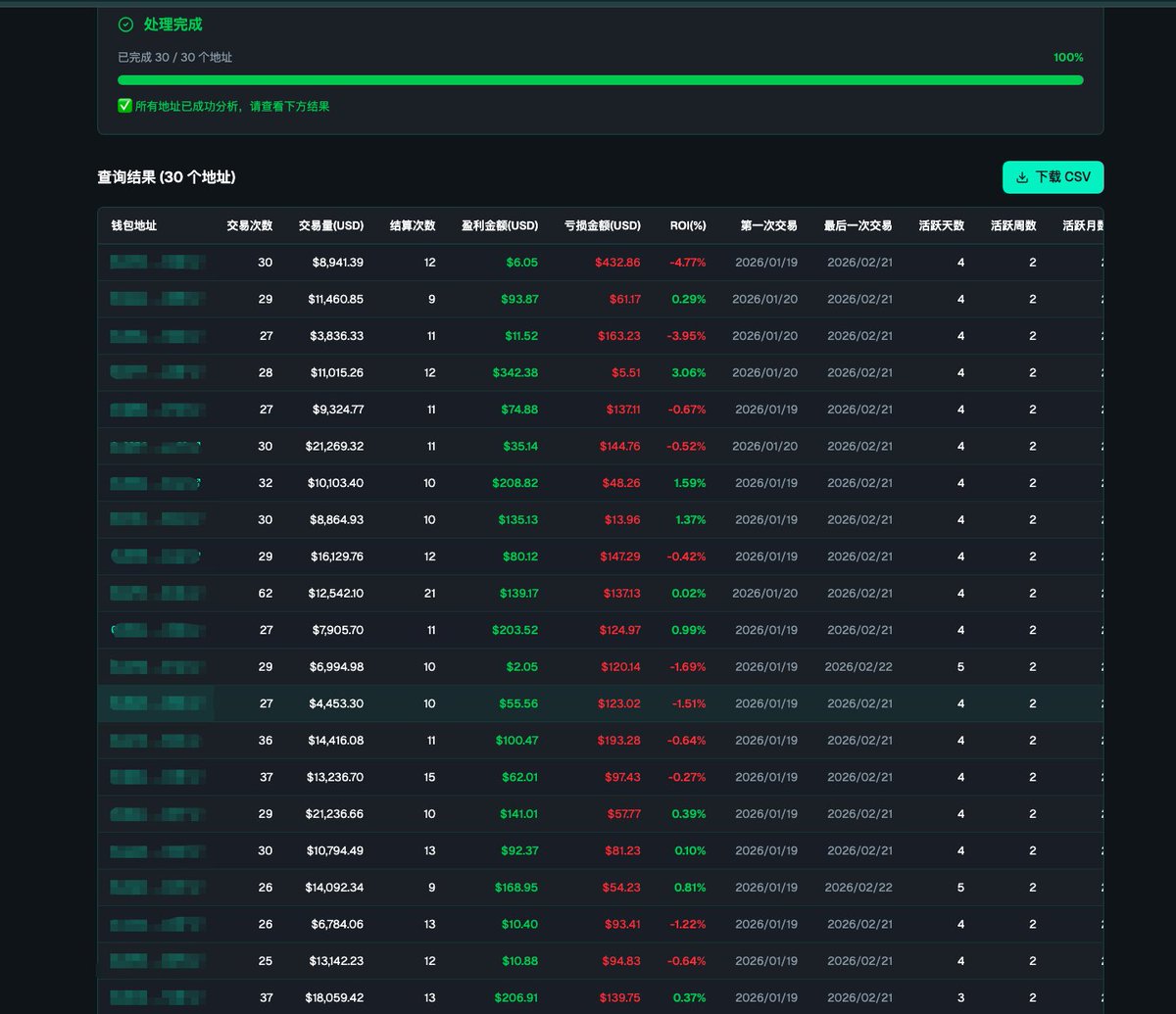The width and height of the screenshot is (1176, 1014).
Task: Click the green 100% progress bar
Action: point(600,80)
